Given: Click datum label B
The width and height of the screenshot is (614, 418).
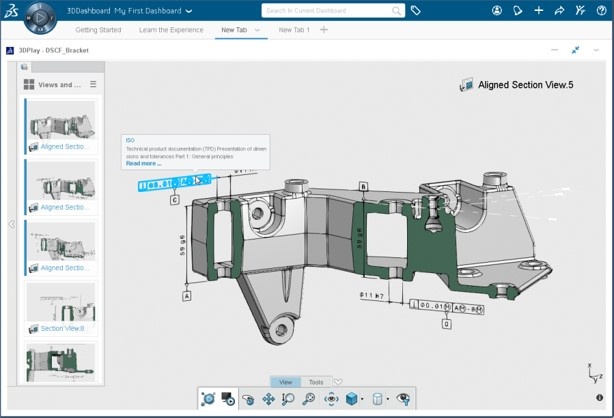Looking at the screenshot, I should point(363,186).
